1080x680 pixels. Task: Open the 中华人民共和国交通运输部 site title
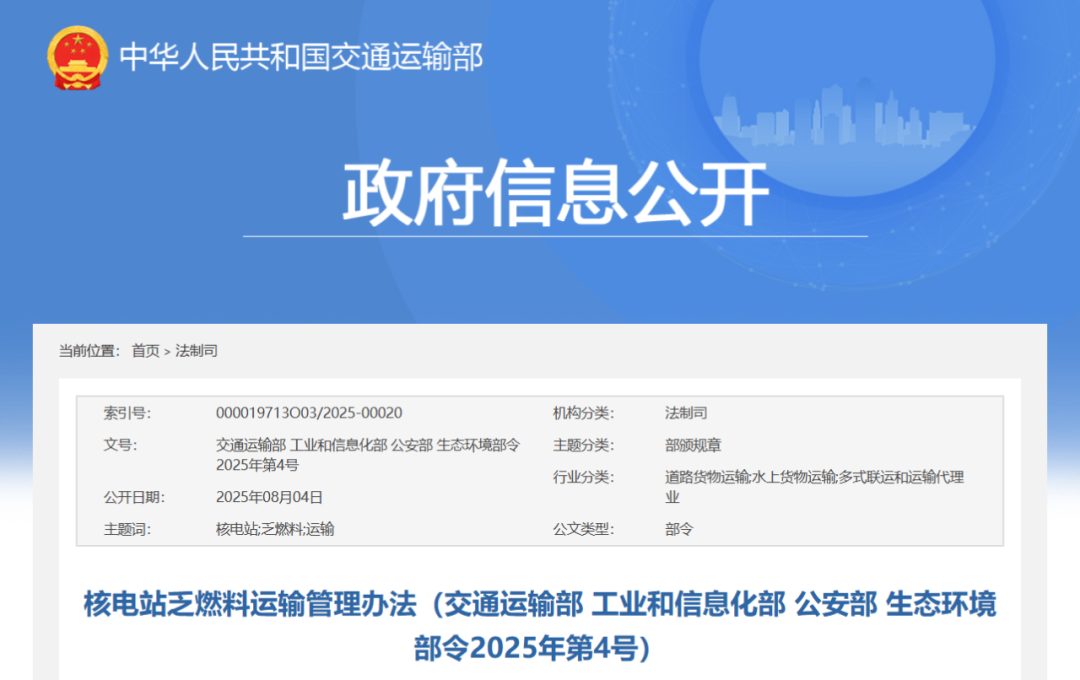click(x=300, y=58)
